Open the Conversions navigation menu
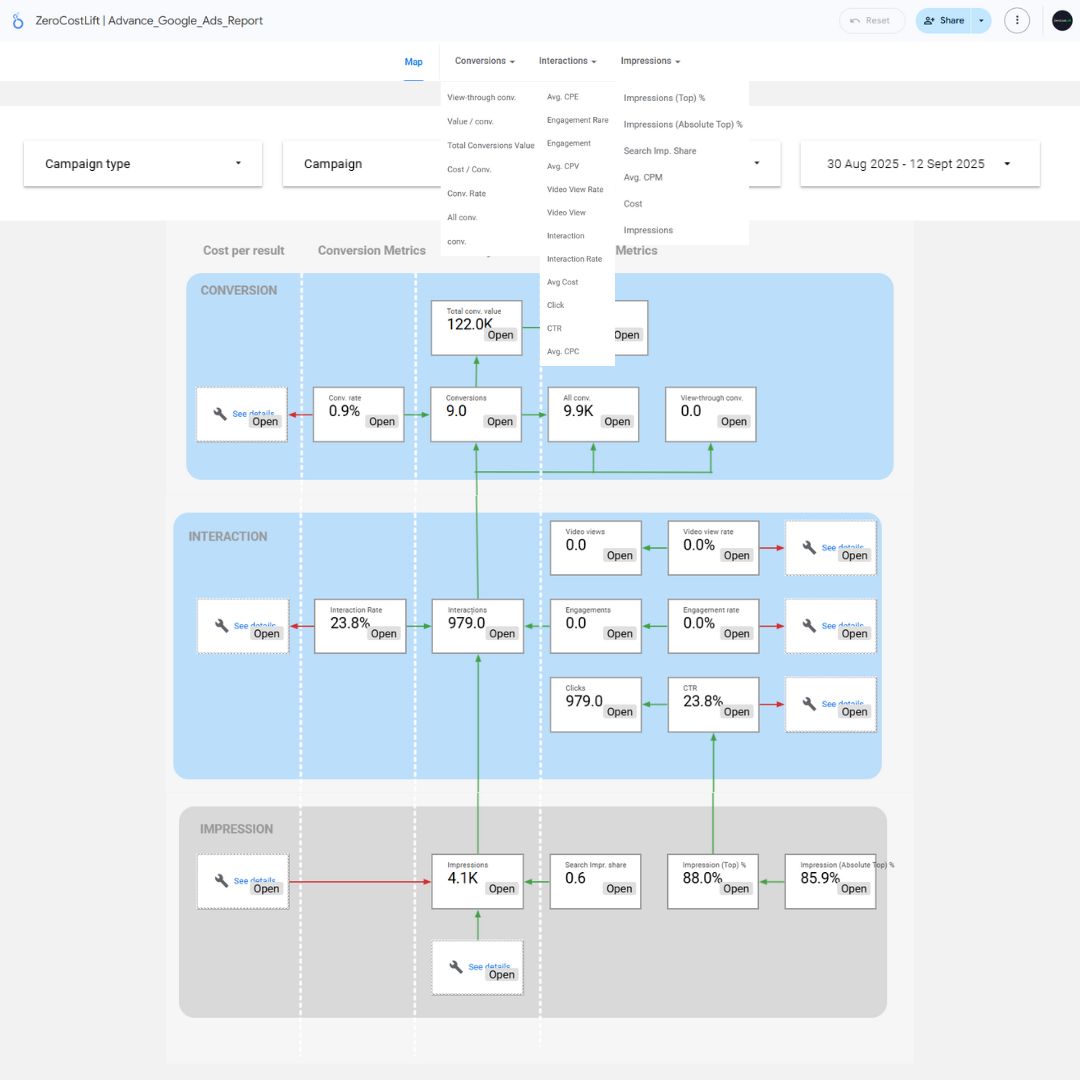Screen dimensions: 1080x1080 pos(484,61)
